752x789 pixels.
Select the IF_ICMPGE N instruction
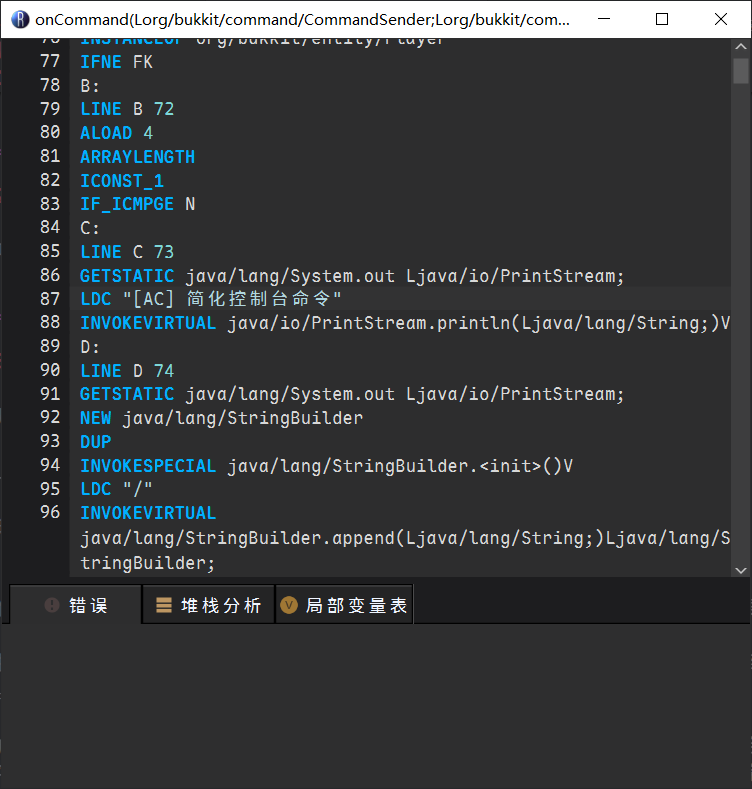[137, 204]
